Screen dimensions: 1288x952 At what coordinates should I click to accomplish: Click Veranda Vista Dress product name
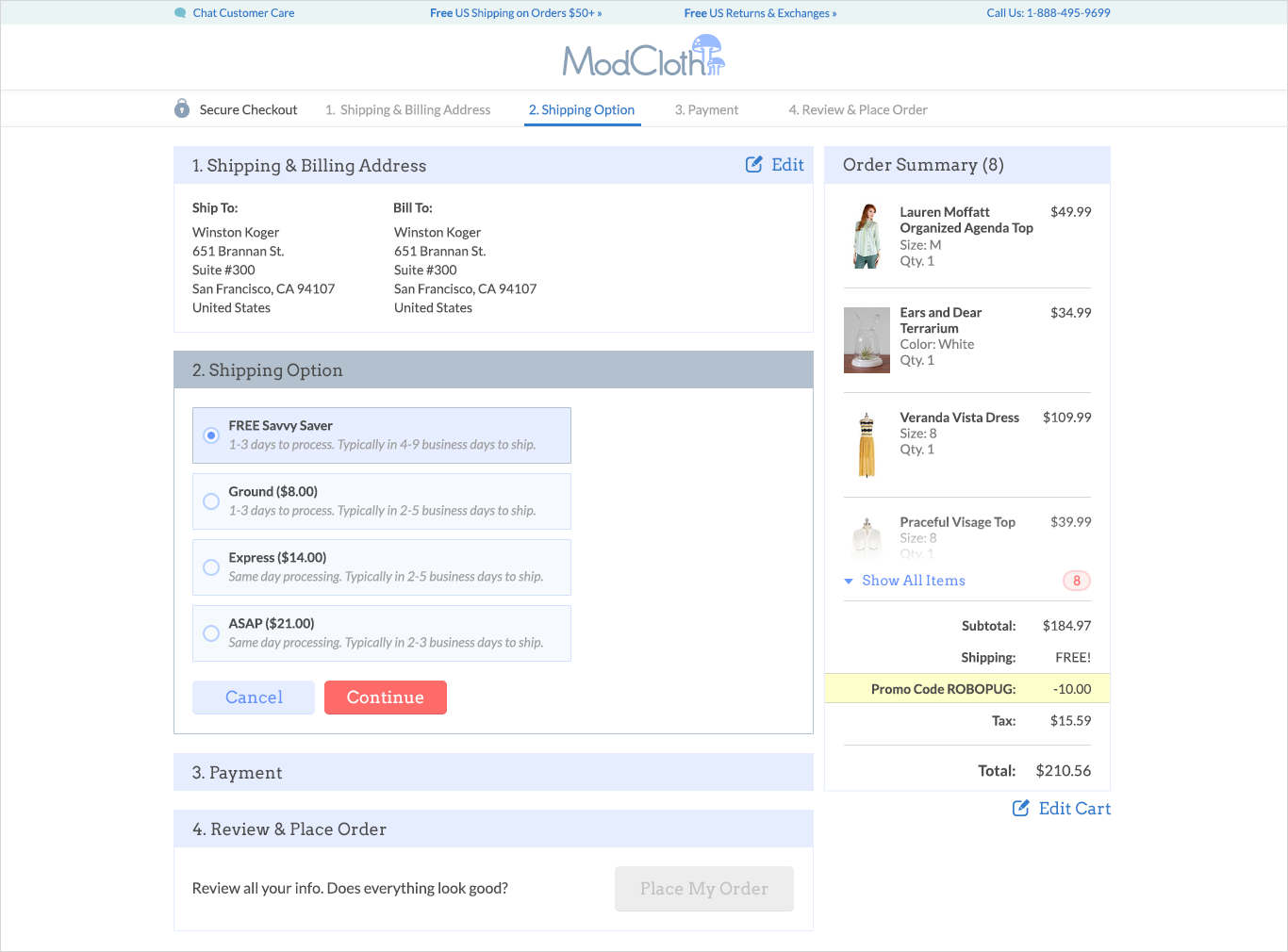tap(960, 418)
